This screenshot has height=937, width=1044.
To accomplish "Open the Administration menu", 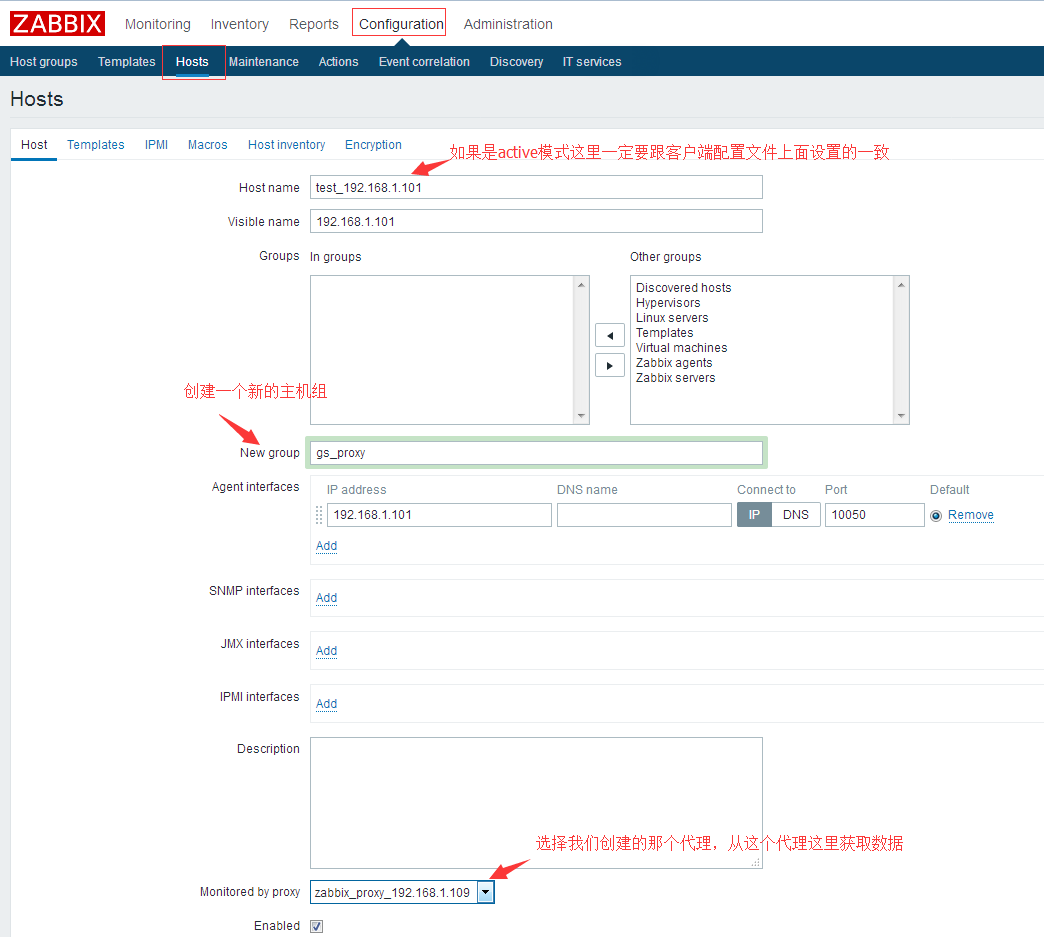I will tap(508, 24).
